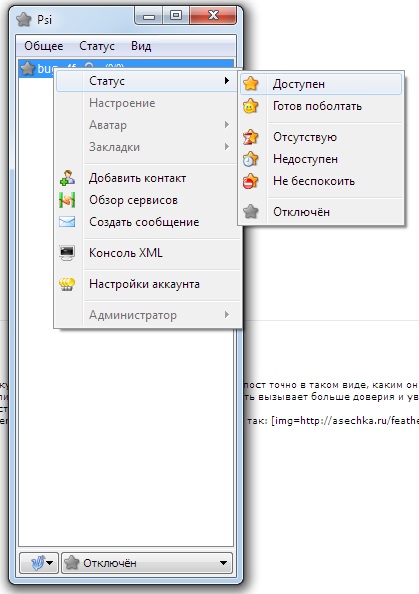Choose Обзор сервисов menu entry
Image resolution: width=419 pixels, height=594 pixels.
tap(148, 200)
